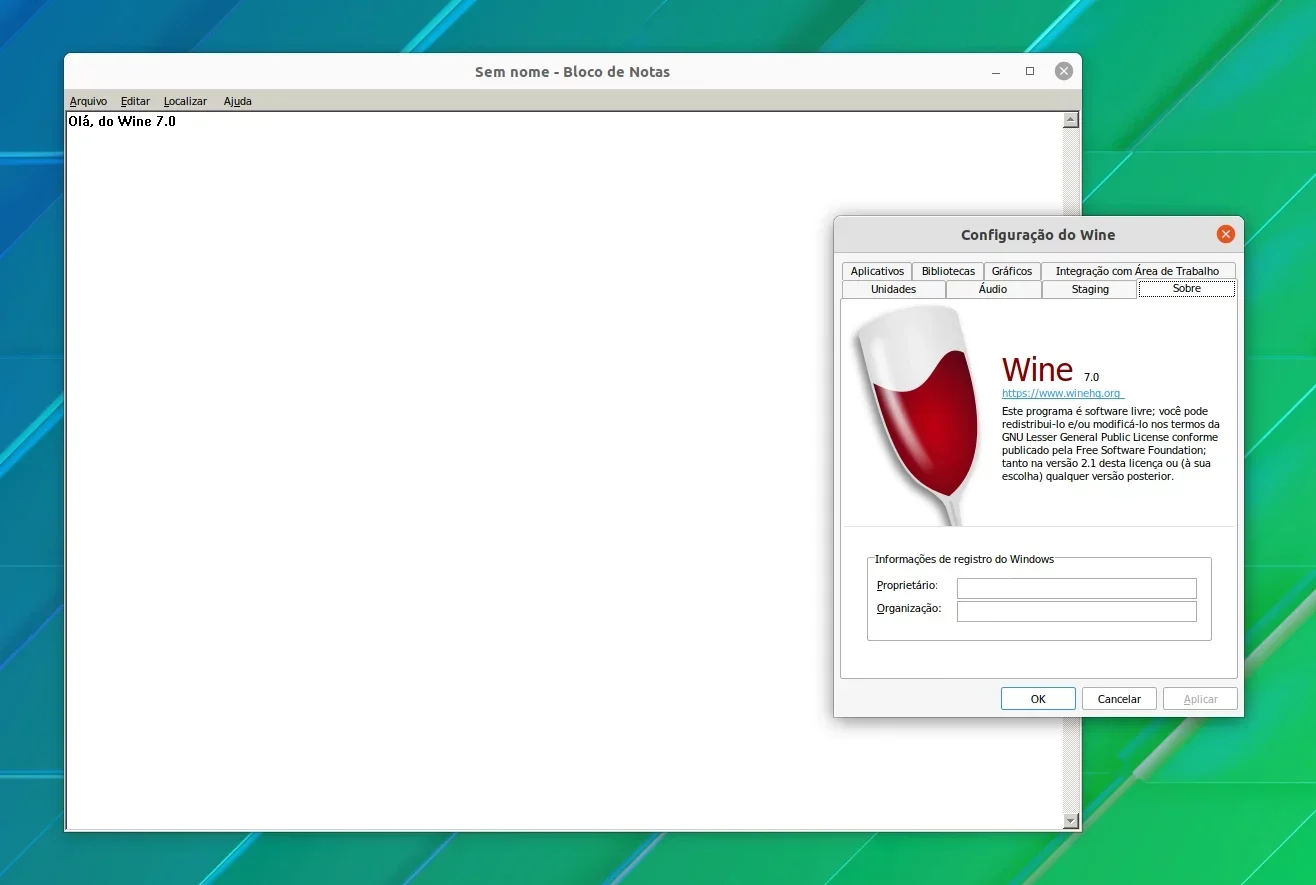
Task: Switch to the Áudio tab
Action: pyautogui.click(x=993, y=289)
